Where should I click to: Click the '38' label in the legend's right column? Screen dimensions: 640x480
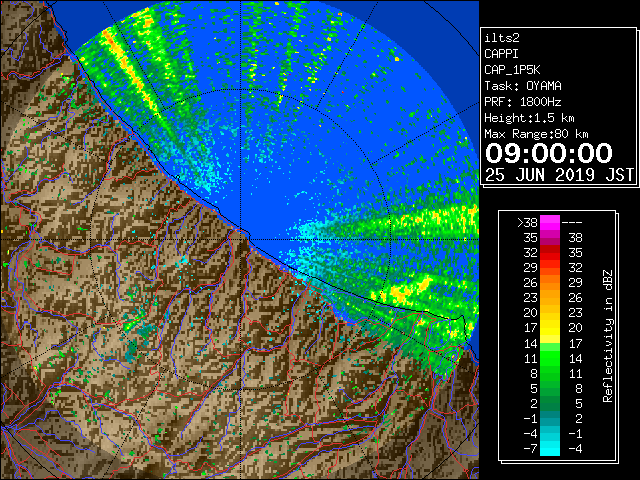point(575,238)
